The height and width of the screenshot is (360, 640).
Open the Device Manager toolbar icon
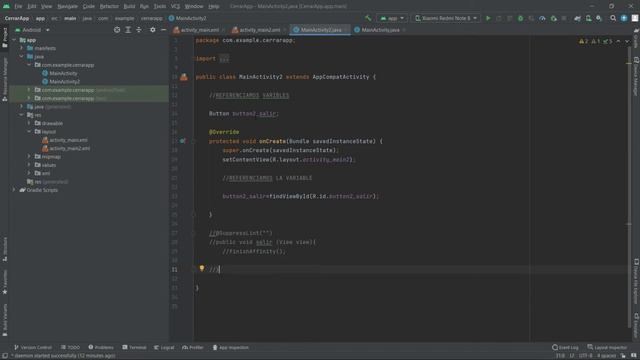(589, 18)
